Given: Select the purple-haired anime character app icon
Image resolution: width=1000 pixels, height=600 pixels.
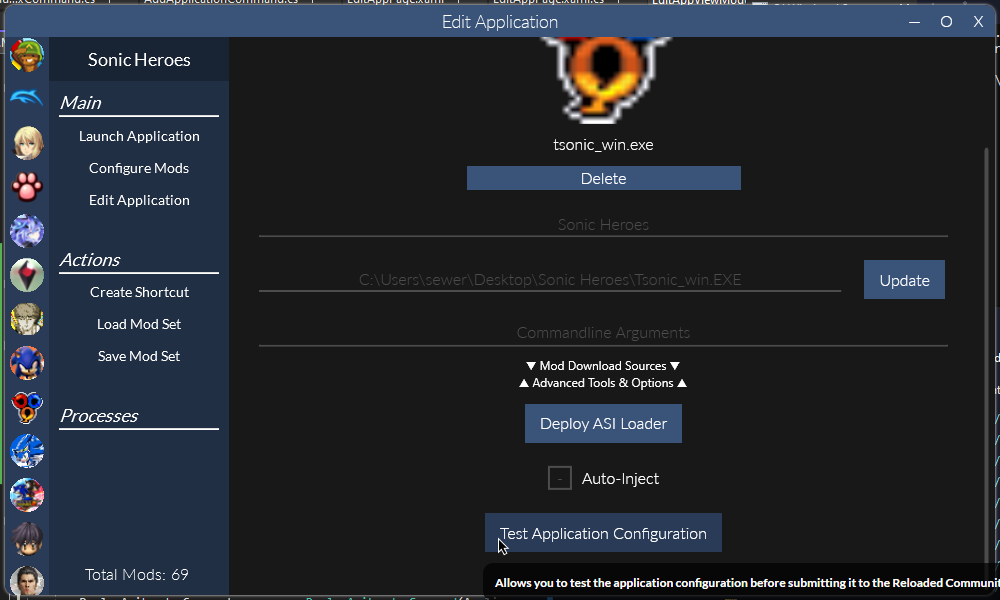Looking at the screenshot, I should coord(27,231).
